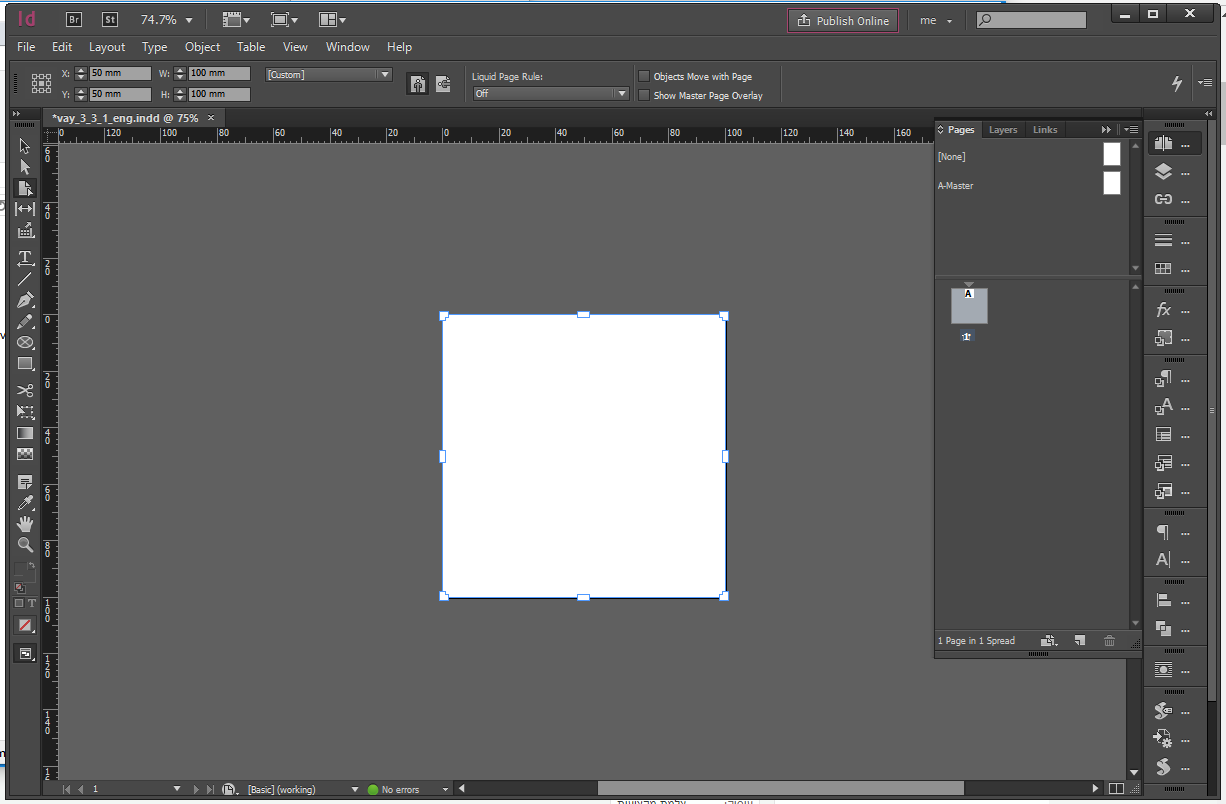Select the Free Transform tool
1226x804 pixels.
coord(25,411)
